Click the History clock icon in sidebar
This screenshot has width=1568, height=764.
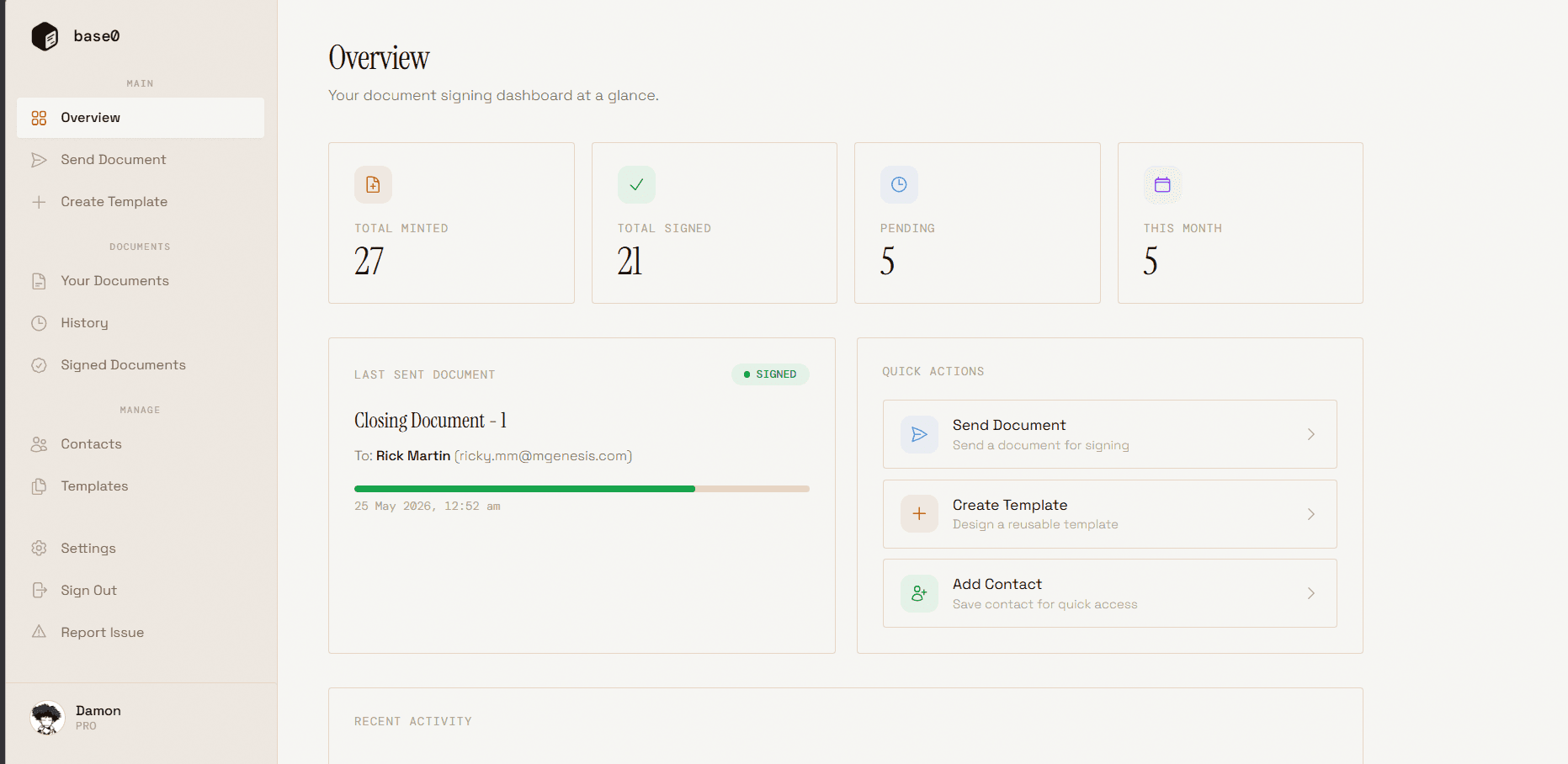click(x=39, y=323)
